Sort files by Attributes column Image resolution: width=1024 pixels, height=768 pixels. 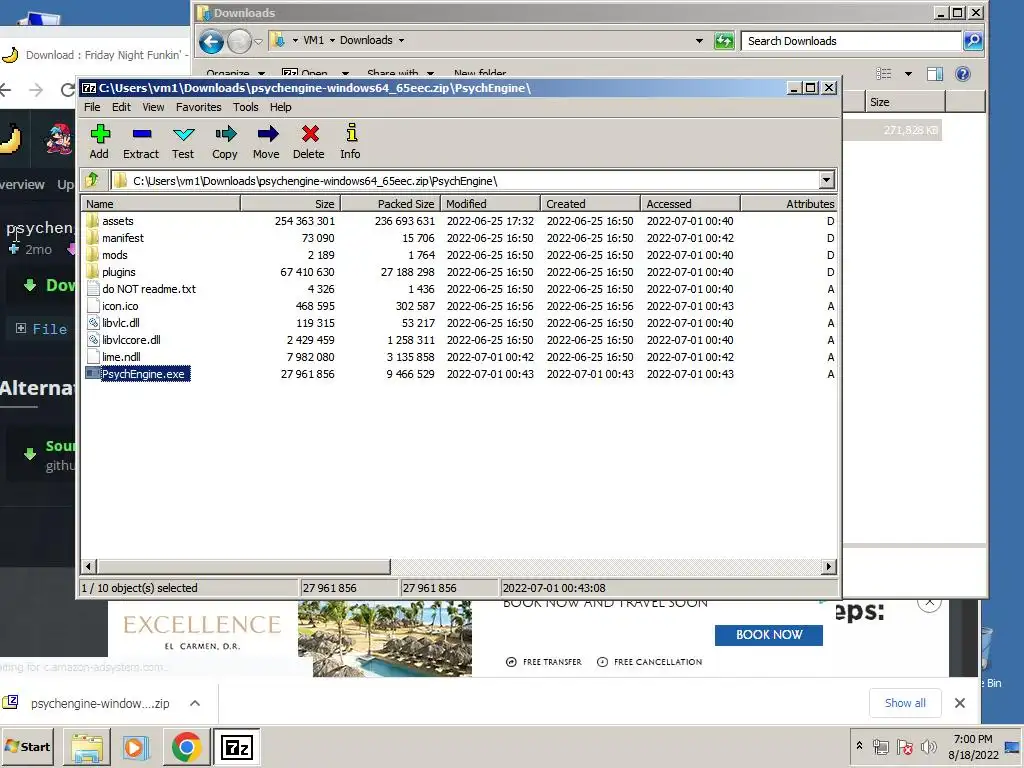point(789,204)
